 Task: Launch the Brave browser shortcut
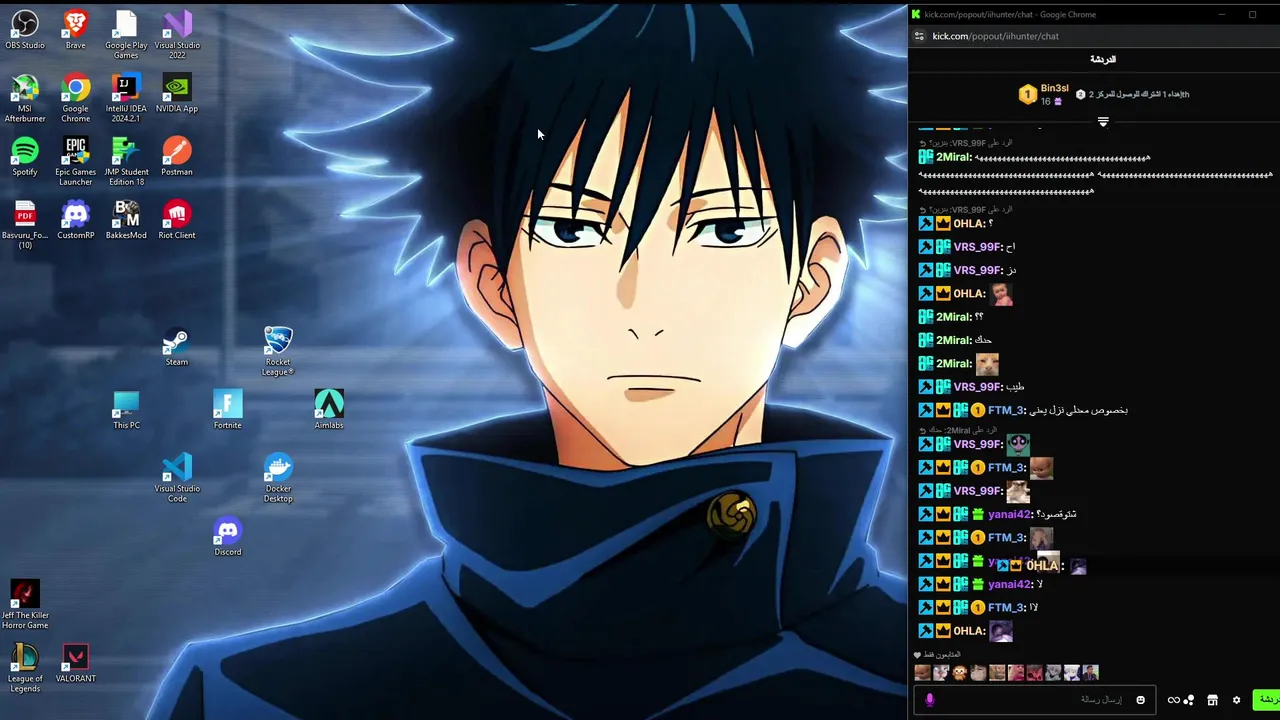[x=75, y=29]
